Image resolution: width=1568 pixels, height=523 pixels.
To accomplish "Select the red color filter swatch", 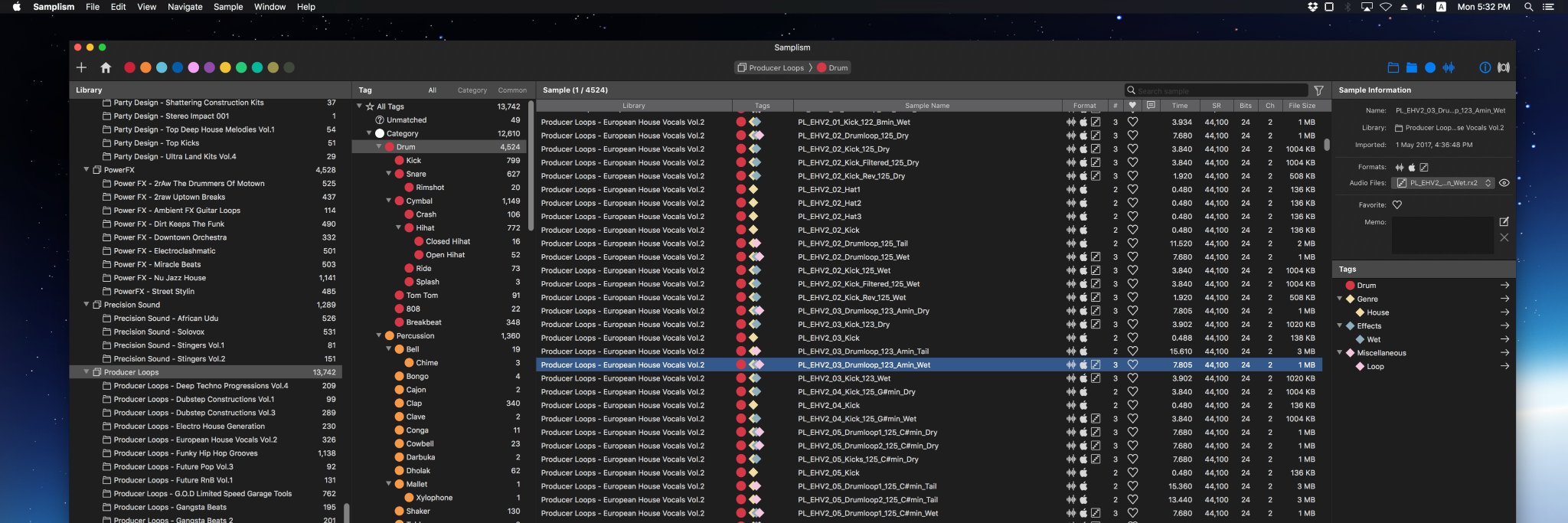I will point(129,67).
